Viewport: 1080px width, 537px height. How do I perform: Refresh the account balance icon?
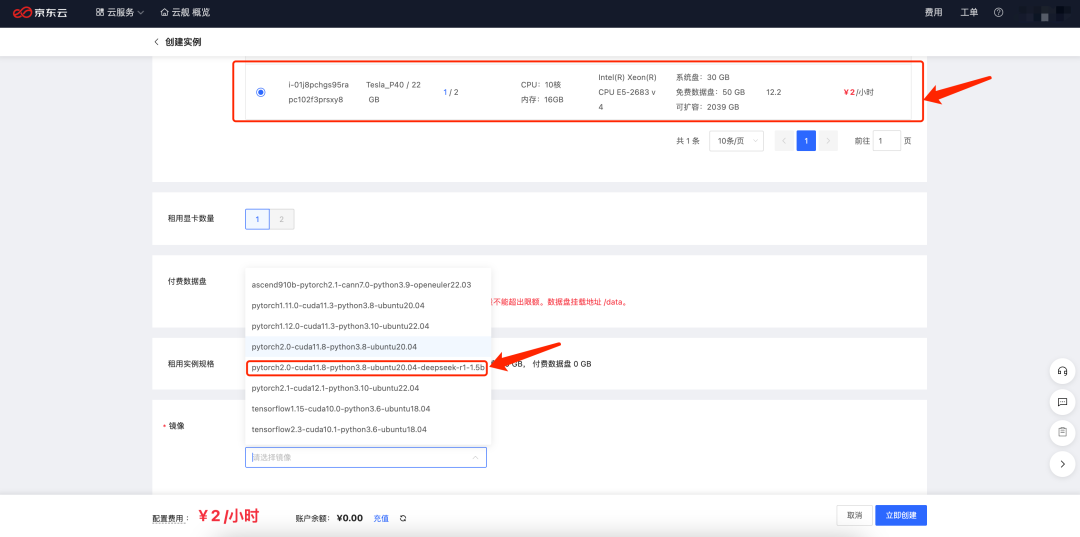[x=403, y=519]
